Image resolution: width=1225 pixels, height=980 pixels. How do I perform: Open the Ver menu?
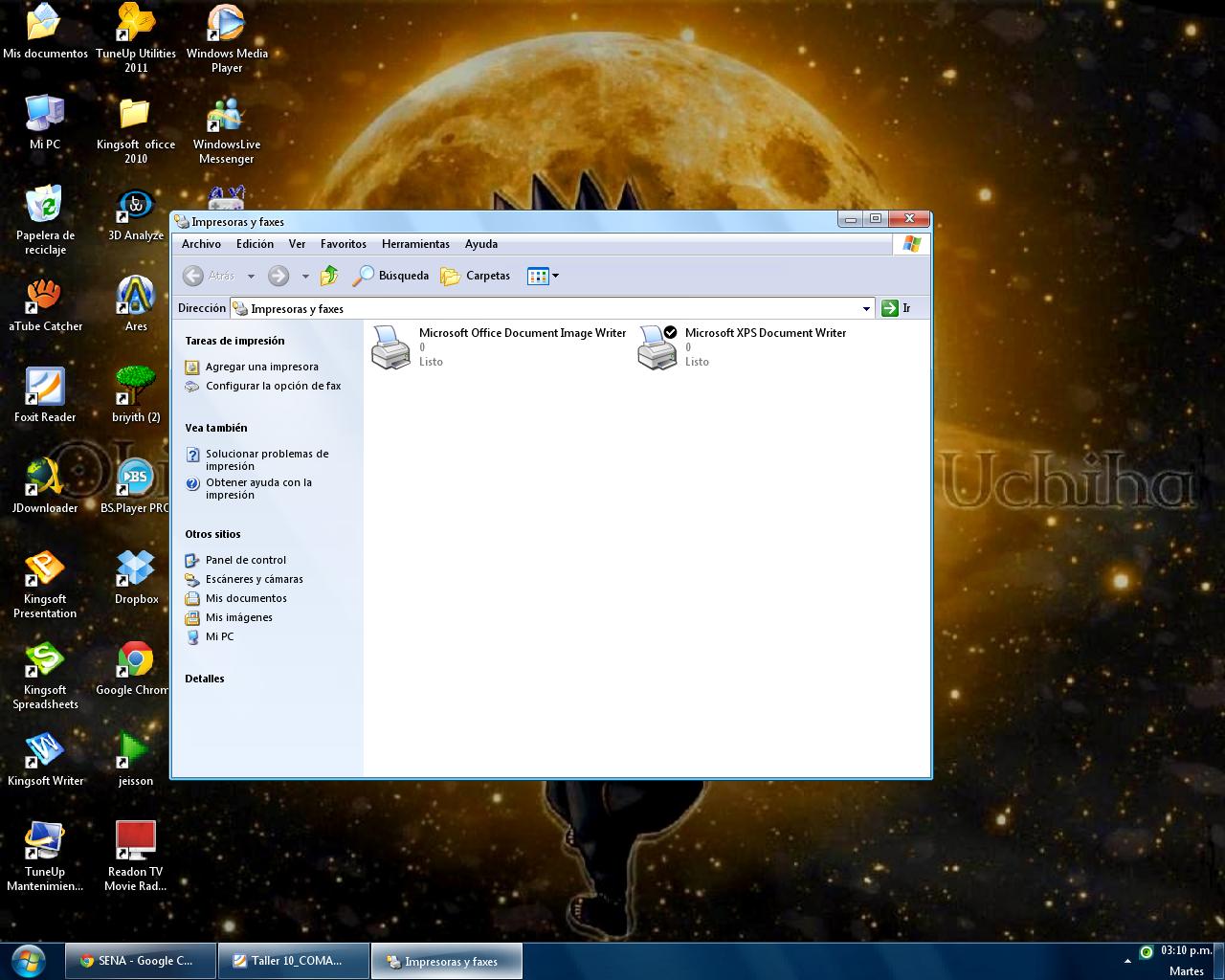click(x=297, y=244)
